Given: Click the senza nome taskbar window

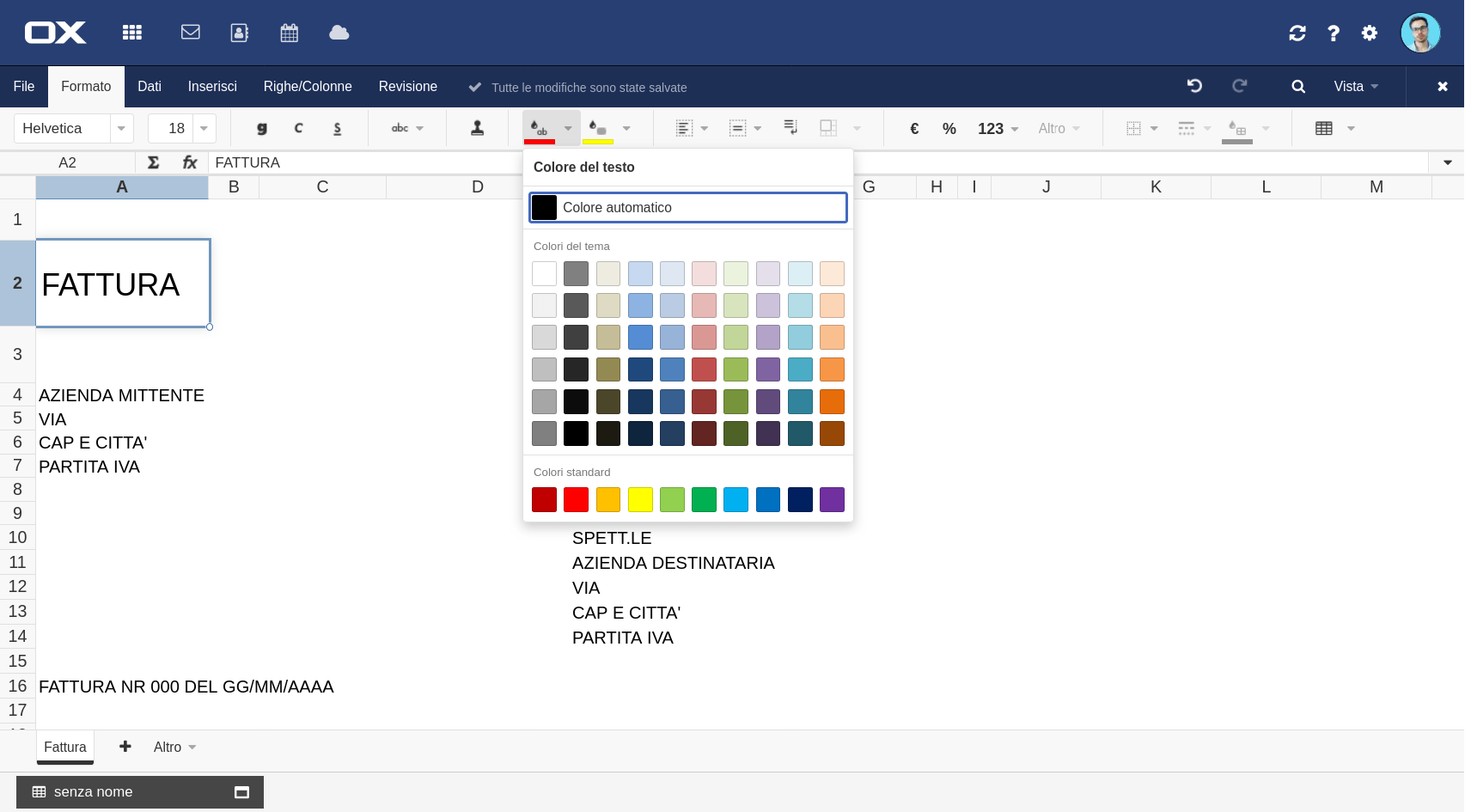Looking at the screenshot, I should [x=140, y=792].
